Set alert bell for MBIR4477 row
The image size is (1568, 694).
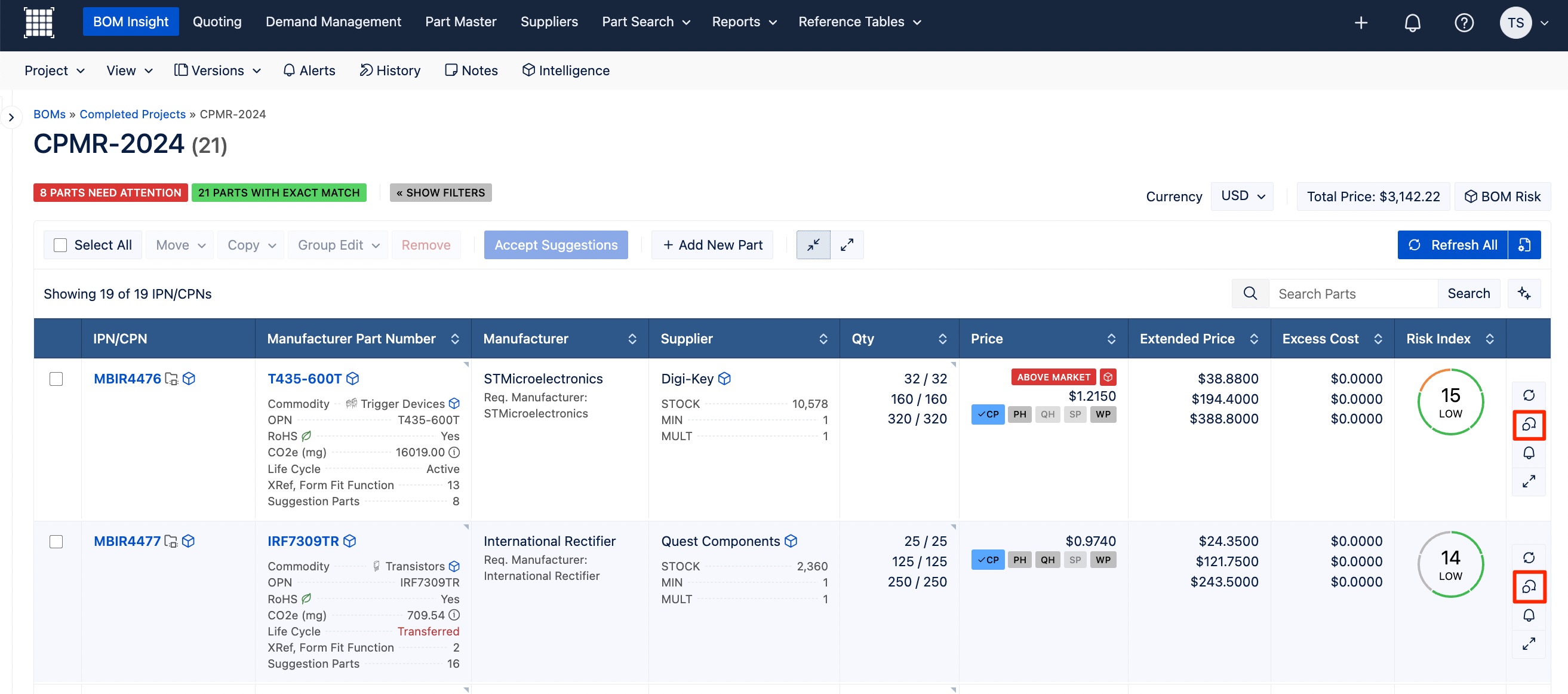tap(1529, 616)
